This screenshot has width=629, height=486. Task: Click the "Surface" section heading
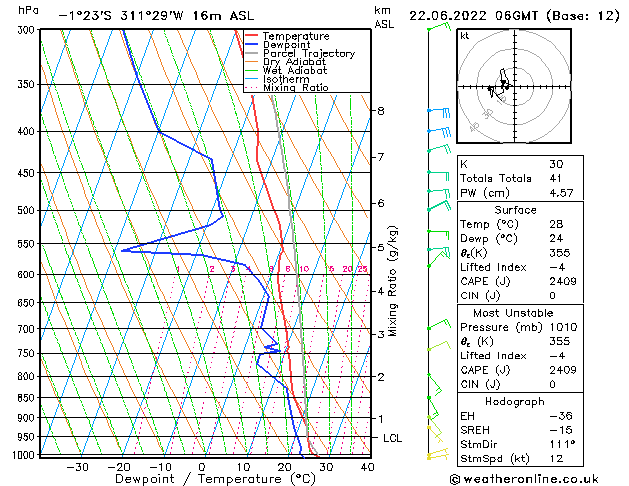(515, 210)
